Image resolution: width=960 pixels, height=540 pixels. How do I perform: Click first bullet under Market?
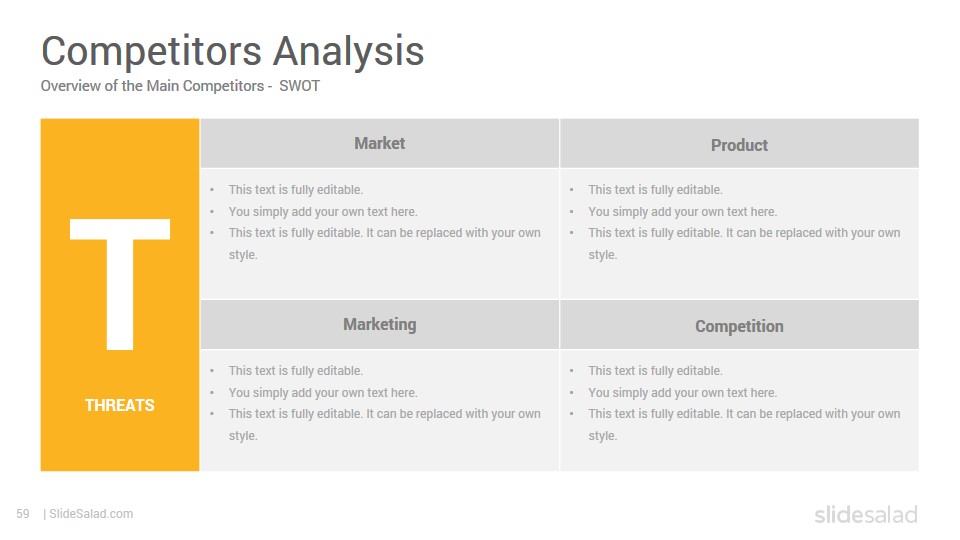click(x=296, y=190)
